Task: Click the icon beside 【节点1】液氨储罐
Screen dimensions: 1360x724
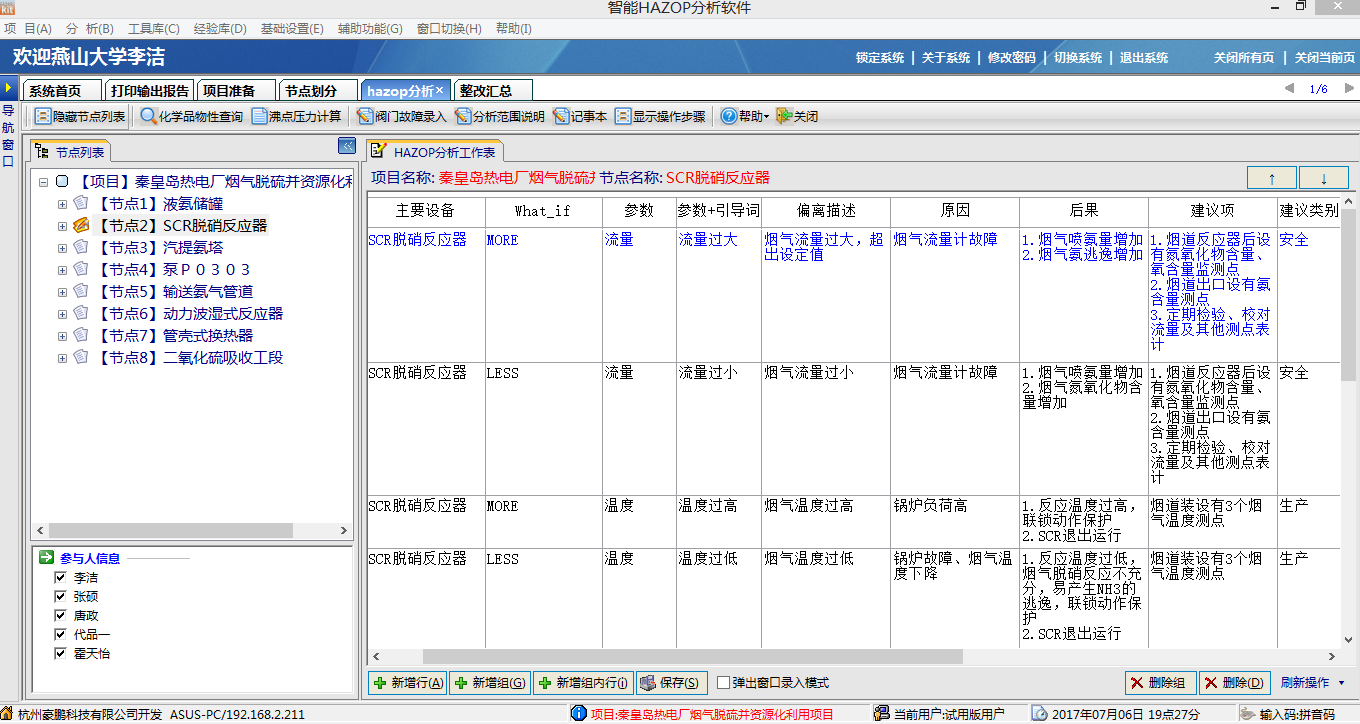Action: (81, 204)
